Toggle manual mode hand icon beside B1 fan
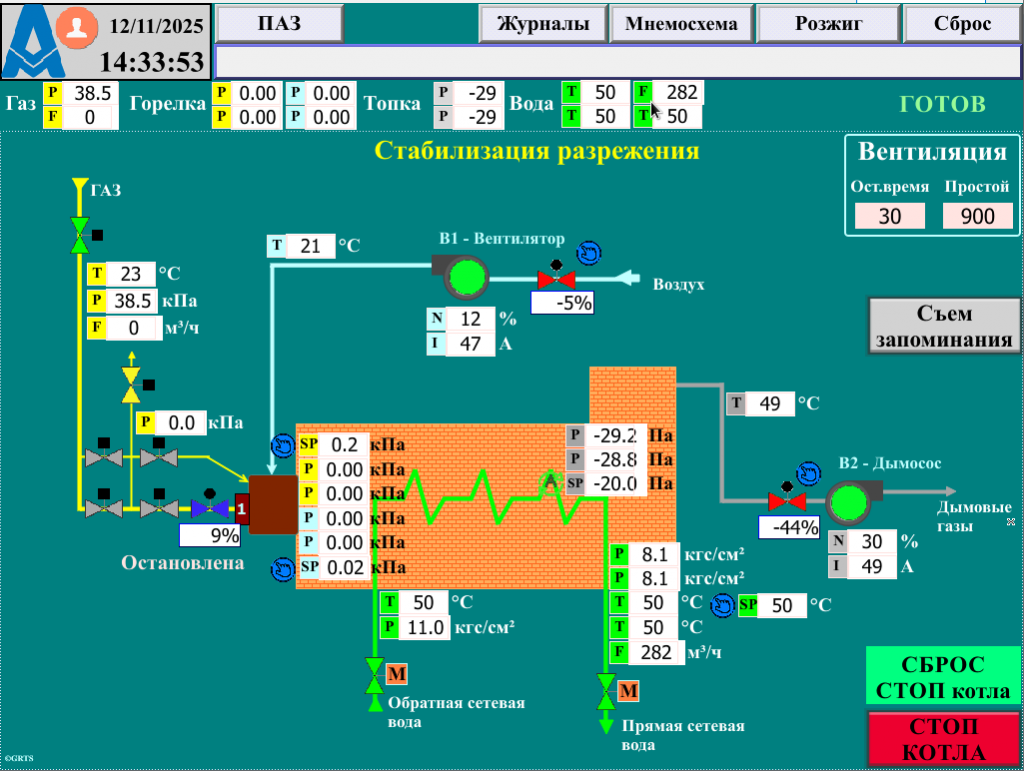The height and width of the screenshot is (771, 1024). [591, 251]
